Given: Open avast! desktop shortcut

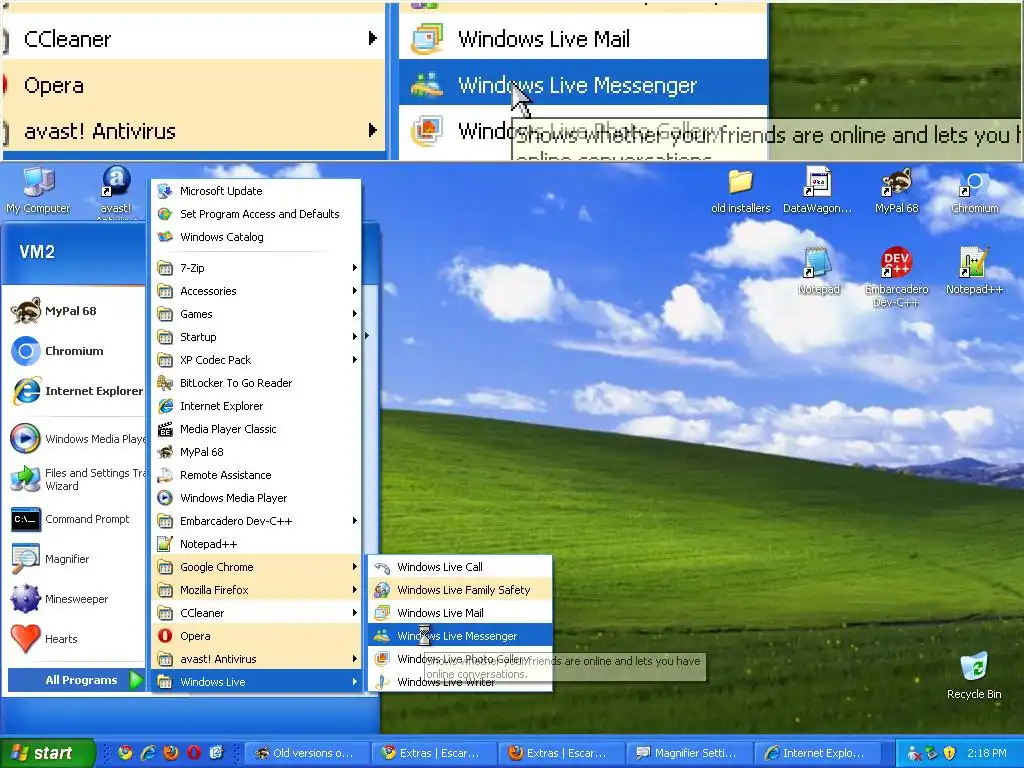Looking at the screenshot, I should click(116, 191).
